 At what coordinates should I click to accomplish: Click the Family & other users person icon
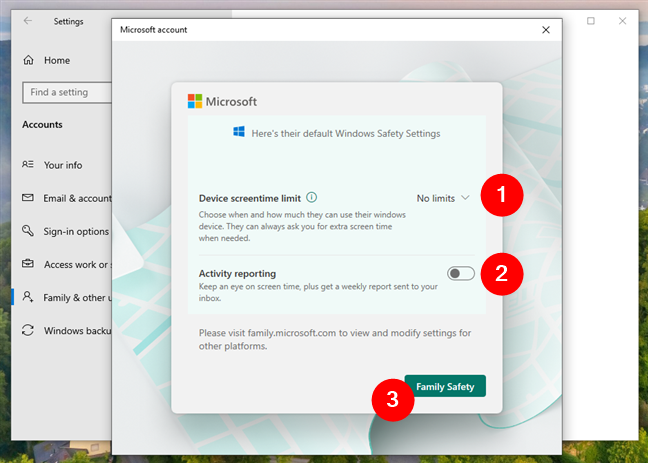pos(28,297)
